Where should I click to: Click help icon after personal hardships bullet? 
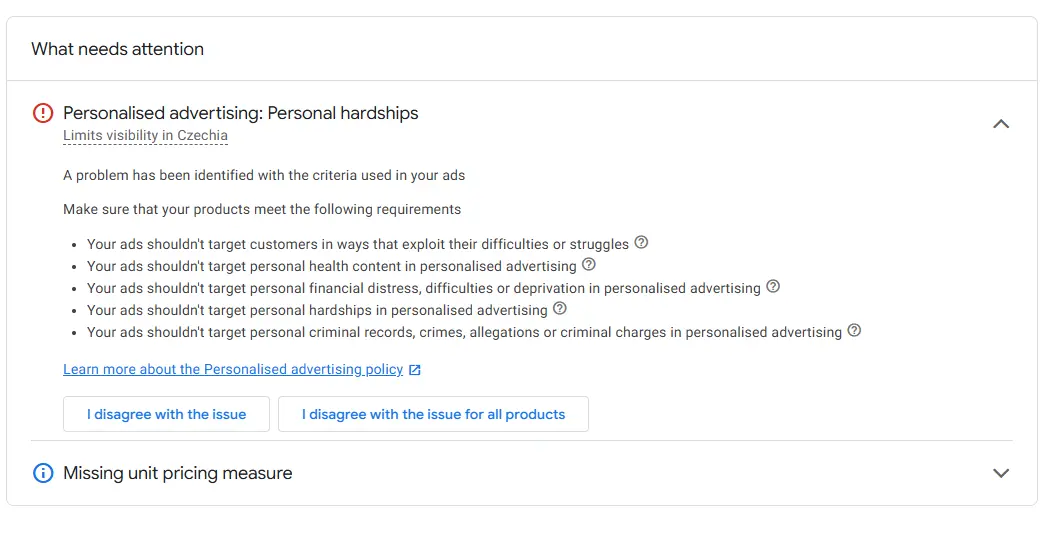coord(560,309)
